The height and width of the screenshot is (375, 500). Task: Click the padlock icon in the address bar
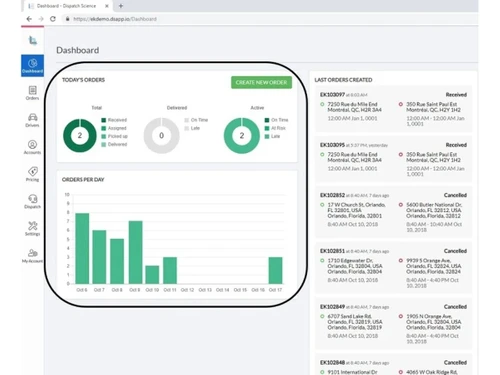[x=67, y=19]
